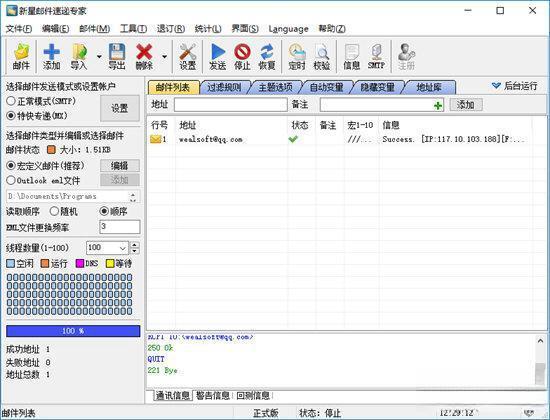Open the 退订(R) menu

171,29
